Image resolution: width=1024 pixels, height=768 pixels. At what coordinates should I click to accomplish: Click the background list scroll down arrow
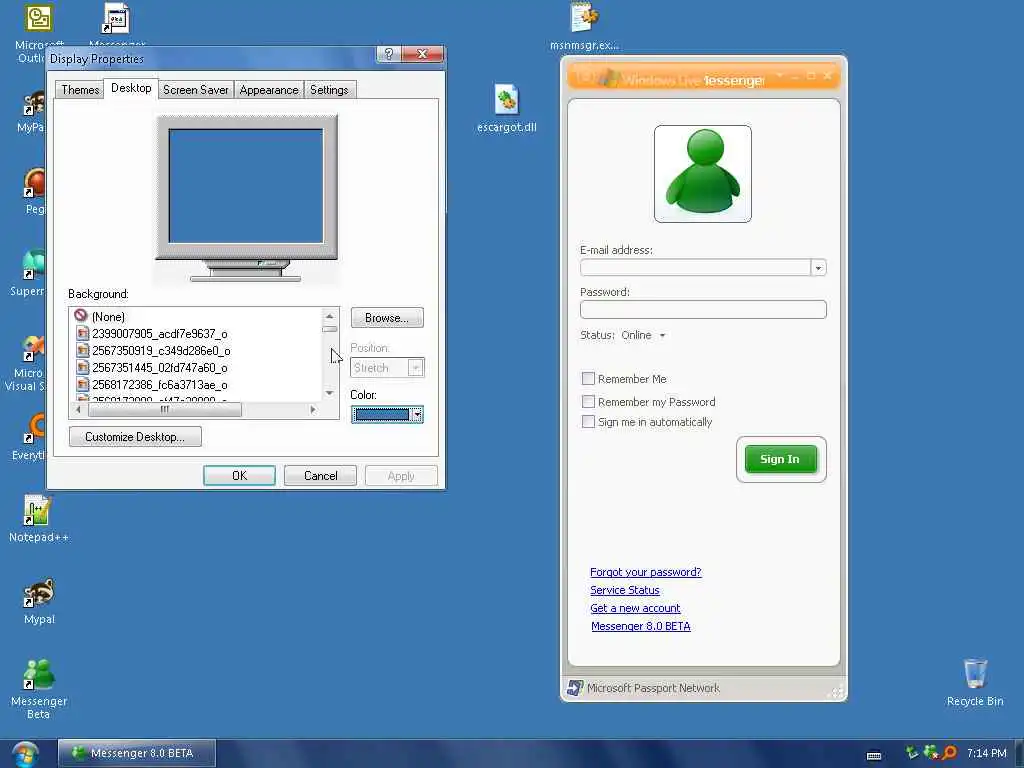tap(330, 393)
